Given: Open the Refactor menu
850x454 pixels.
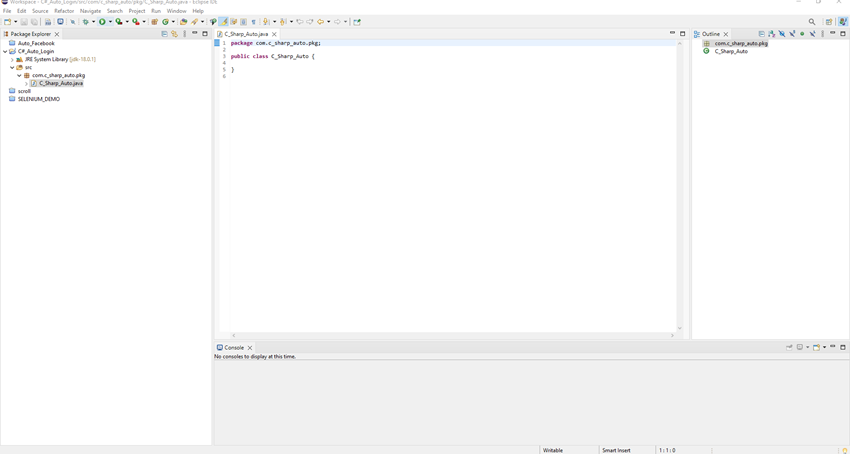Looking at the screenshot, I should 64,11.
